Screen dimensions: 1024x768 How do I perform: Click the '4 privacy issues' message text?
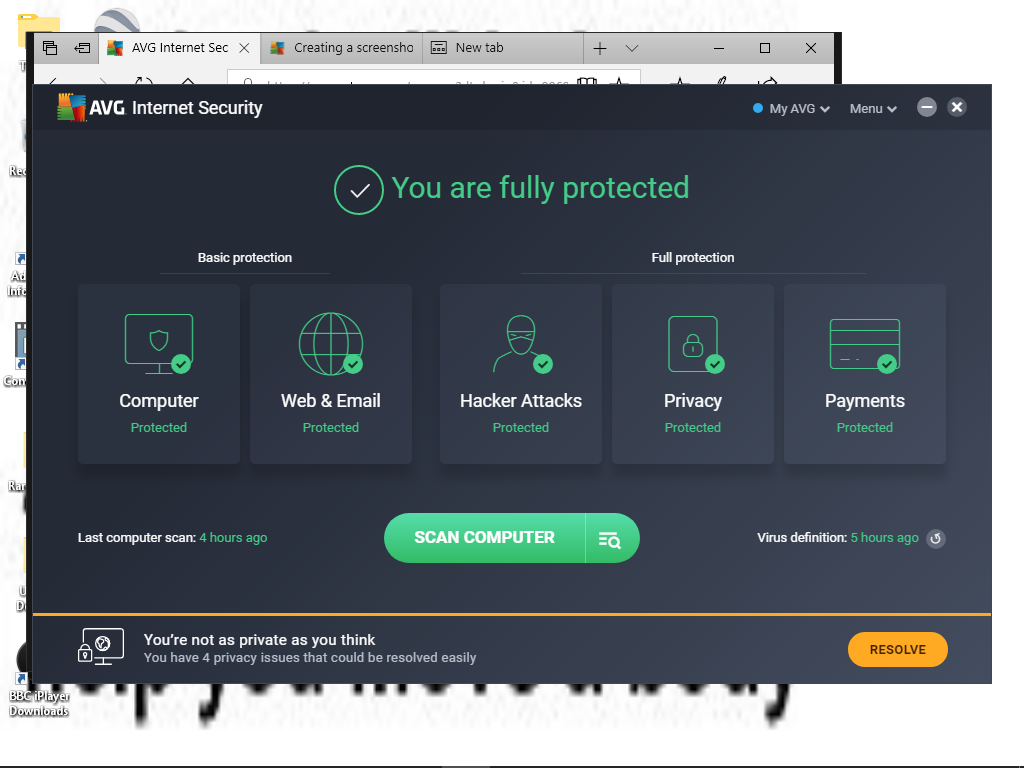point(310,658)
